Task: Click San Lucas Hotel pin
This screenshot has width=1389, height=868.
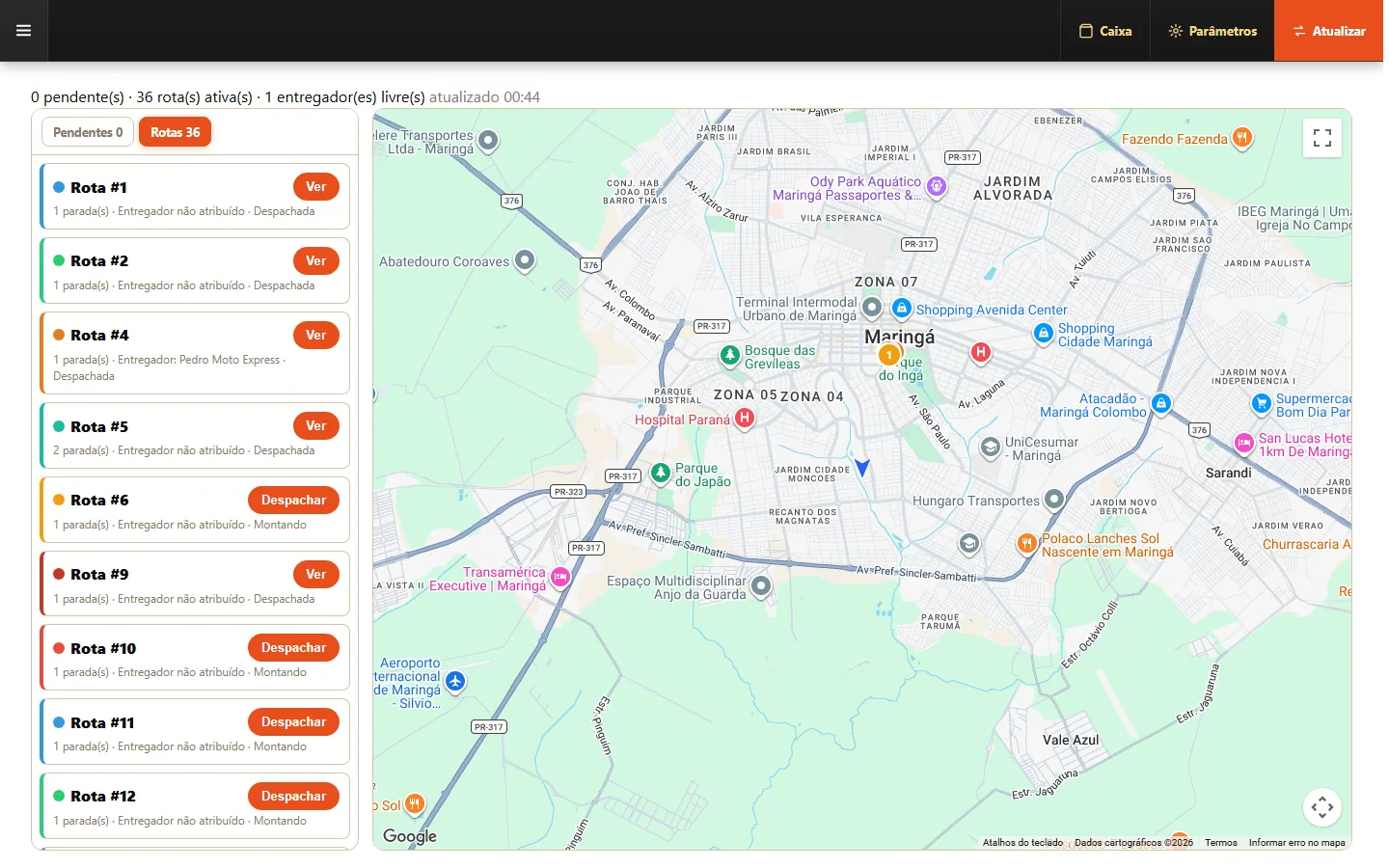Action: coord(1244,444)
